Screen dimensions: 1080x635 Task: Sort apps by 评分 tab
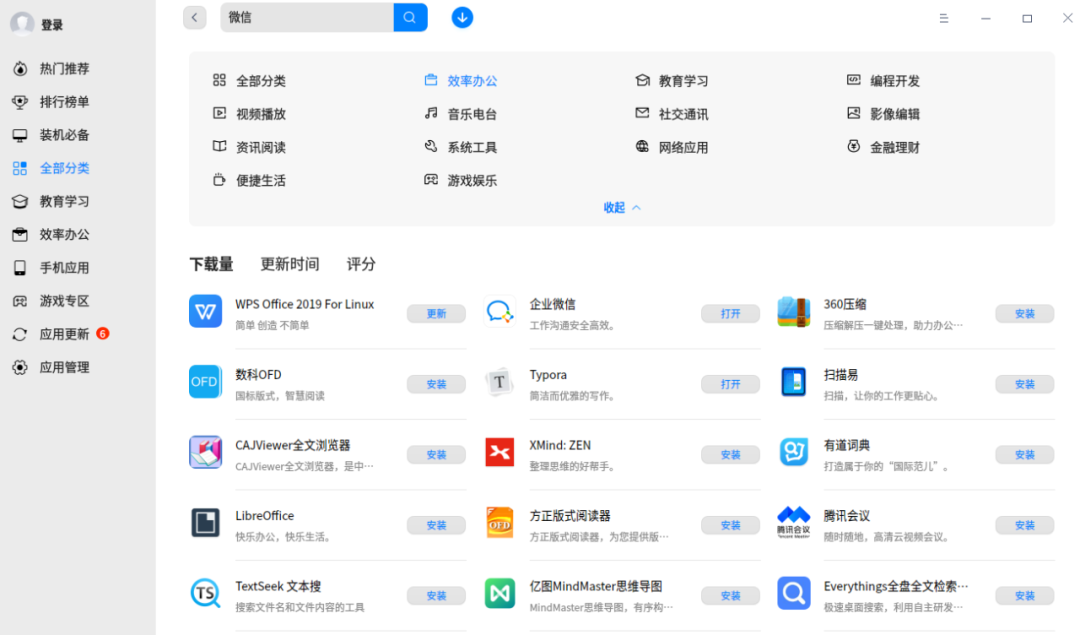(361, 264)
